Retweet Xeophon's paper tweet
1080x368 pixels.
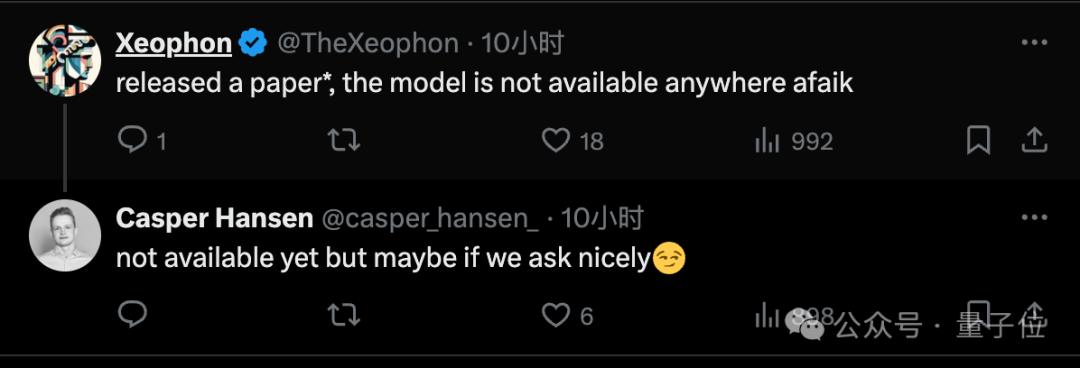(x=343, y=141)
